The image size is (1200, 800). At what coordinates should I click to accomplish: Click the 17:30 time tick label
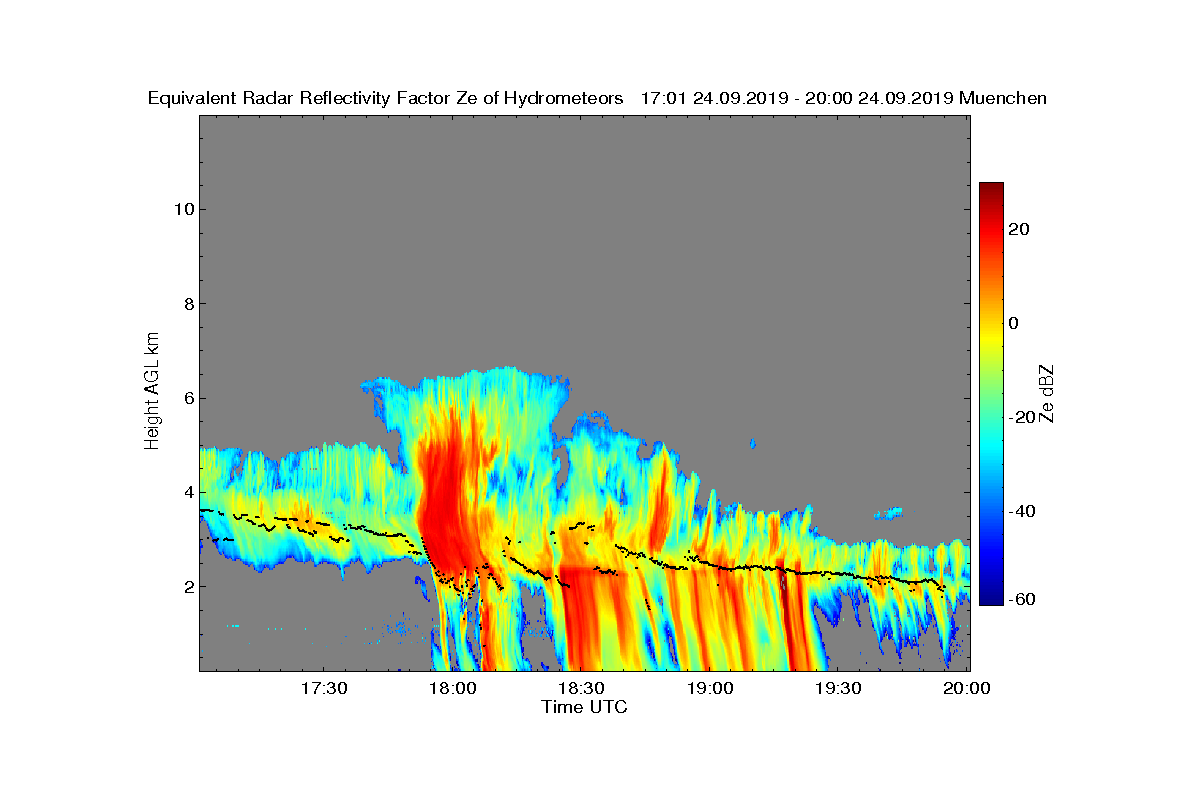324,689
